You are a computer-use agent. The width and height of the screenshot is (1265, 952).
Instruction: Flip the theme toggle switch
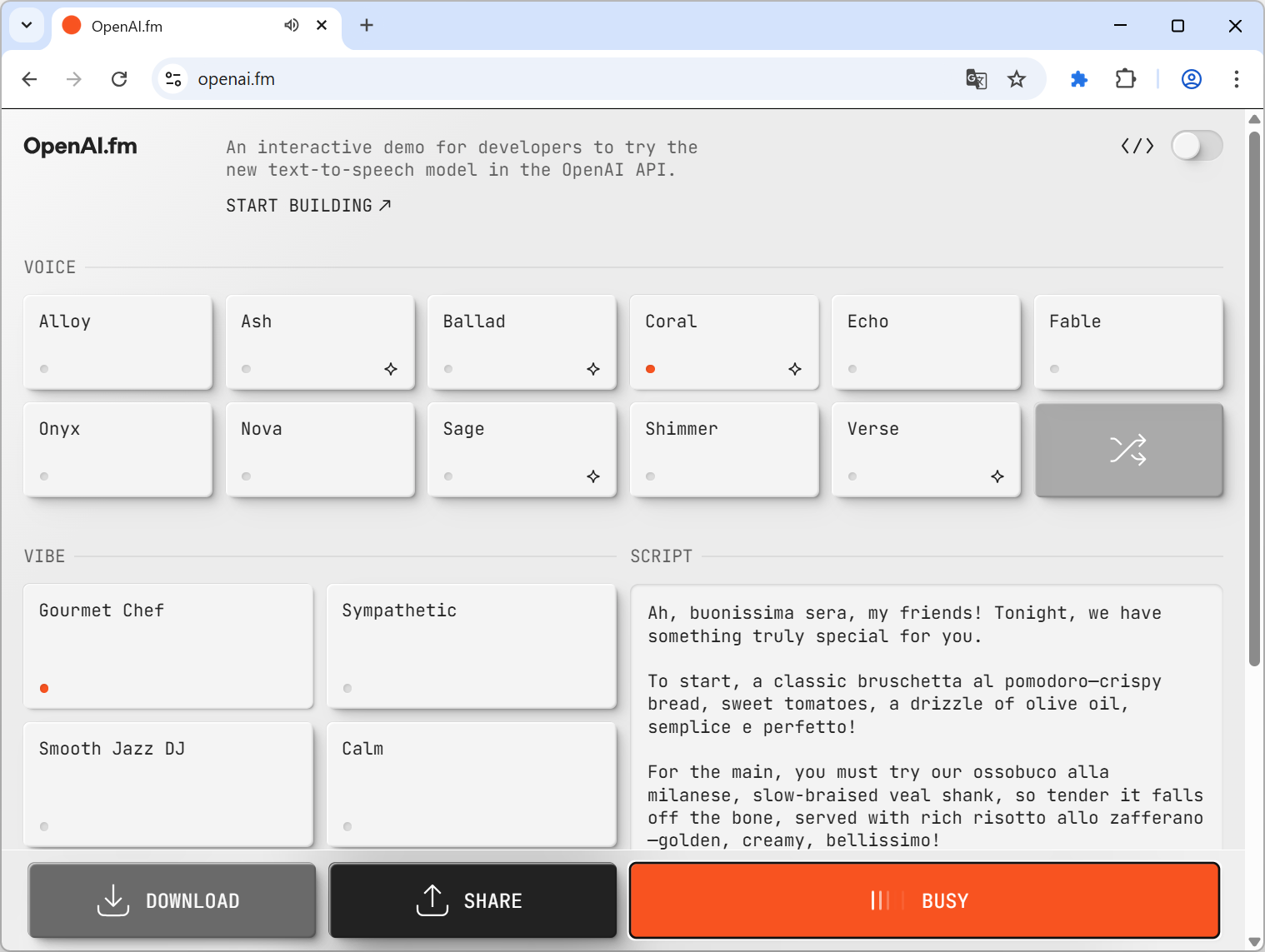click(x=1197, y=146)
